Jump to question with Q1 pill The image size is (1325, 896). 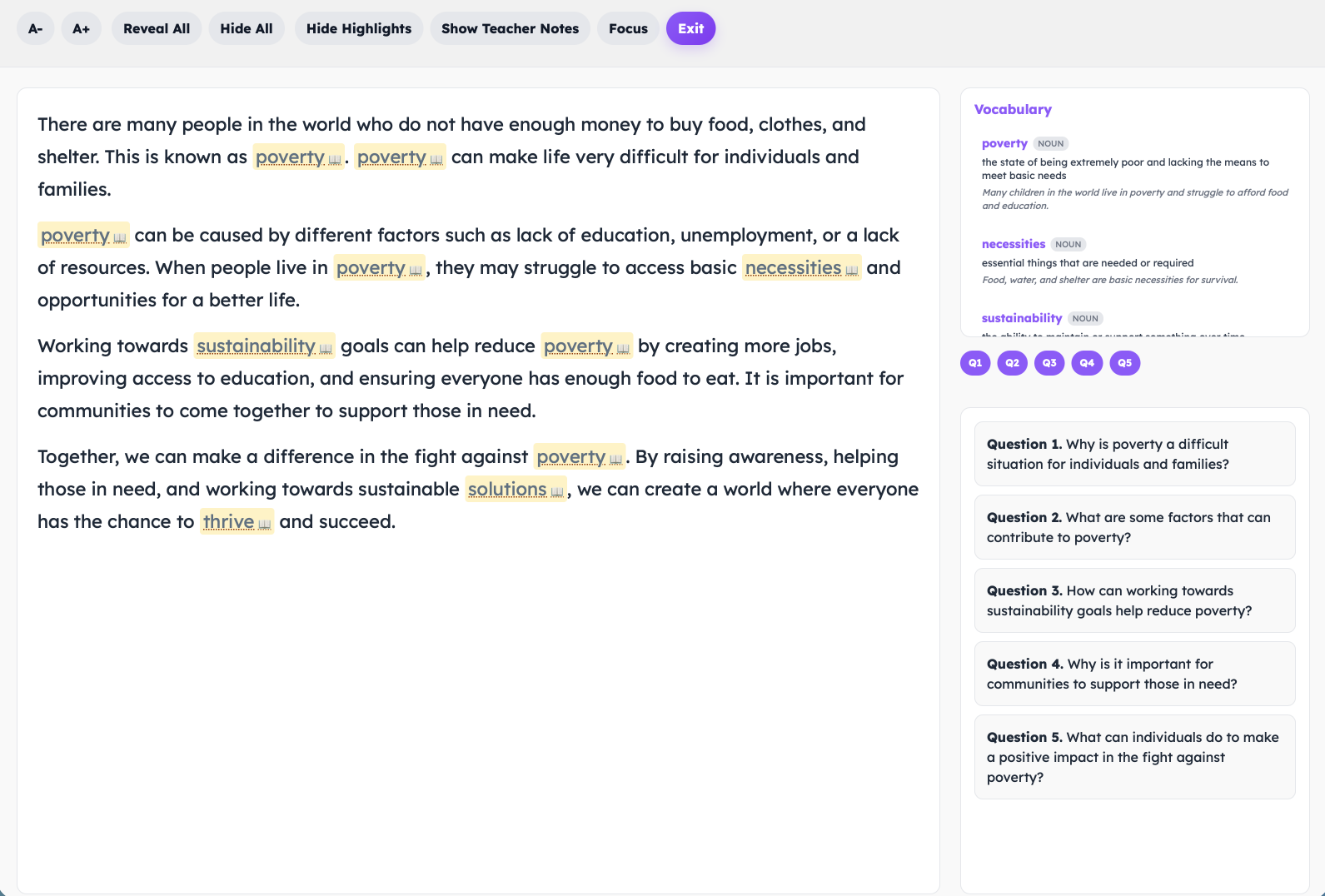click(975, 363)
